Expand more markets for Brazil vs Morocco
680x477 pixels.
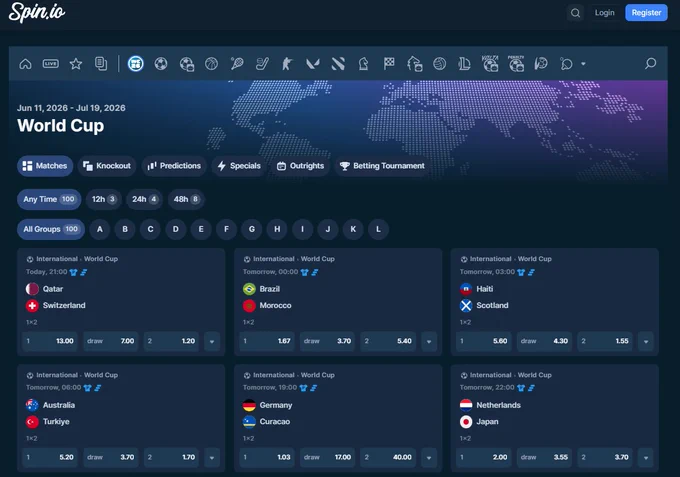click(429, 341)
